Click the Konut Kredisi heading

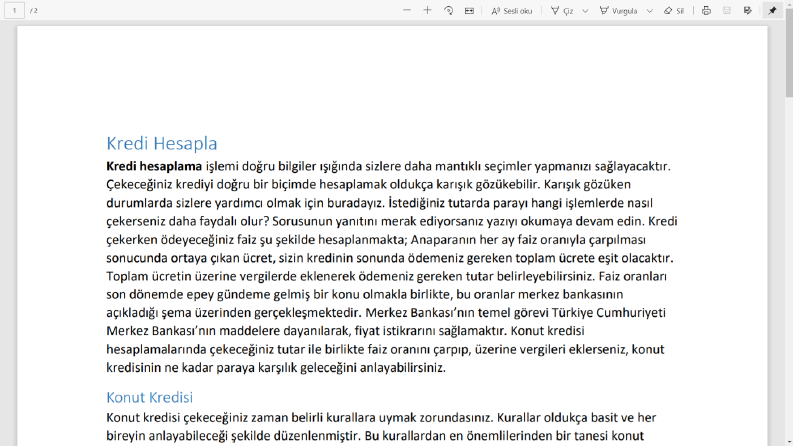pyautogui.click(x=149, y=397)
